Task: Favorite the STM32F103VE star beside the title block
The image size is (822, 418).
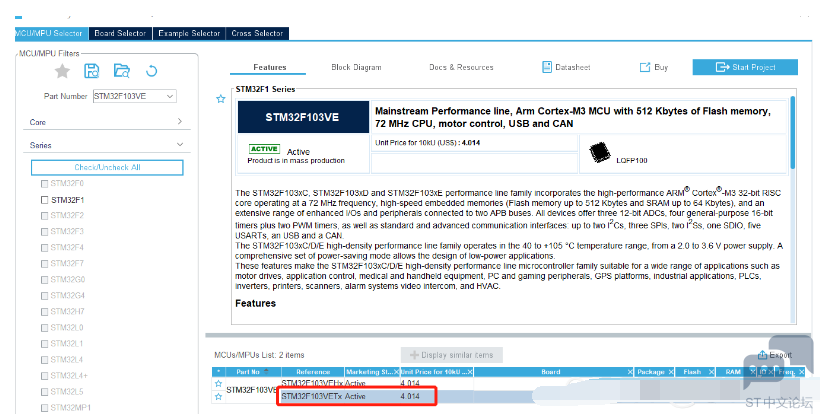Action: (x=221, y=99)
